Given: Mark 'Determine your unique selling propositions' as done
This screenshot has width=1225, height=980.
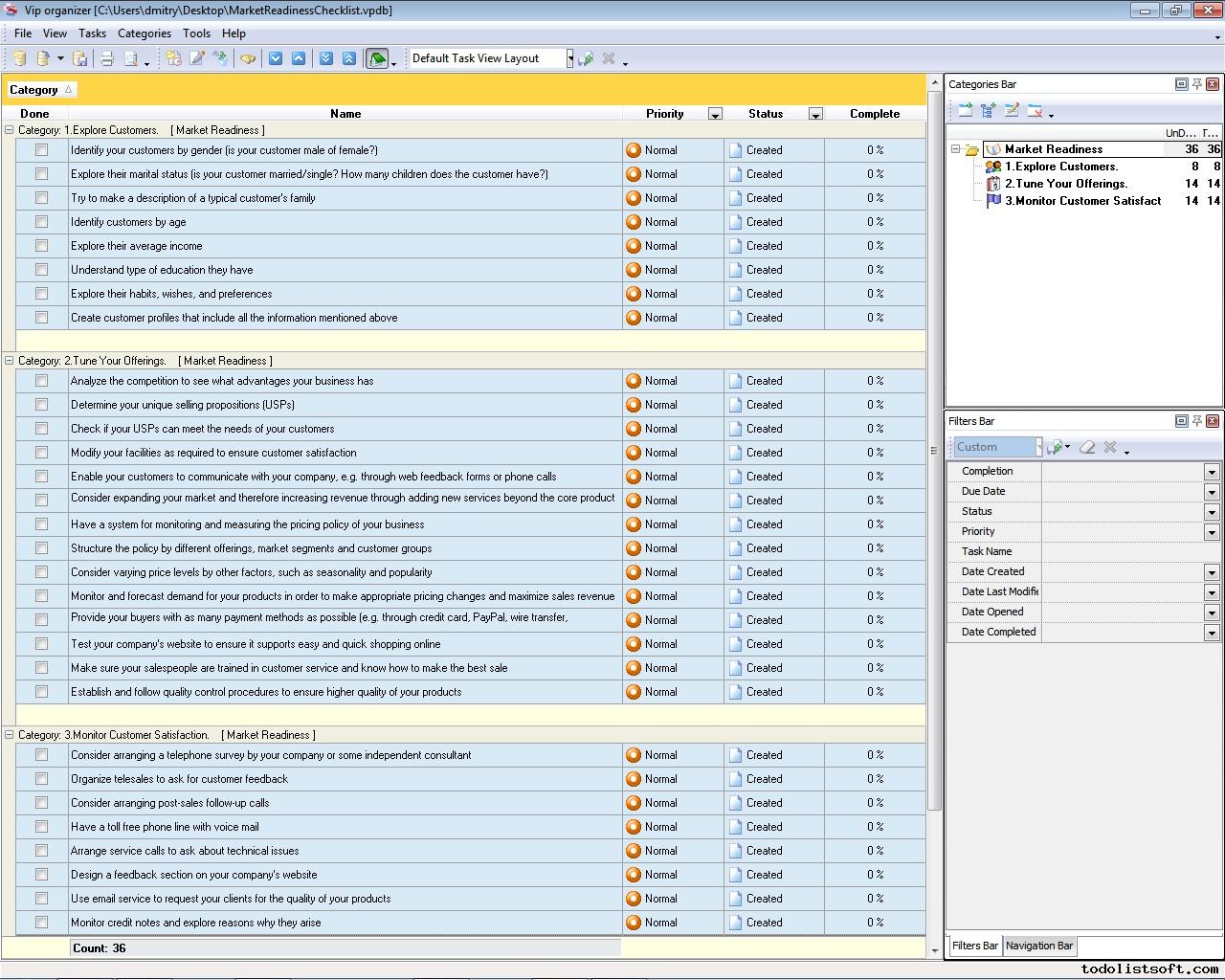Looking at the screenshot, I should tap(41, 405).
